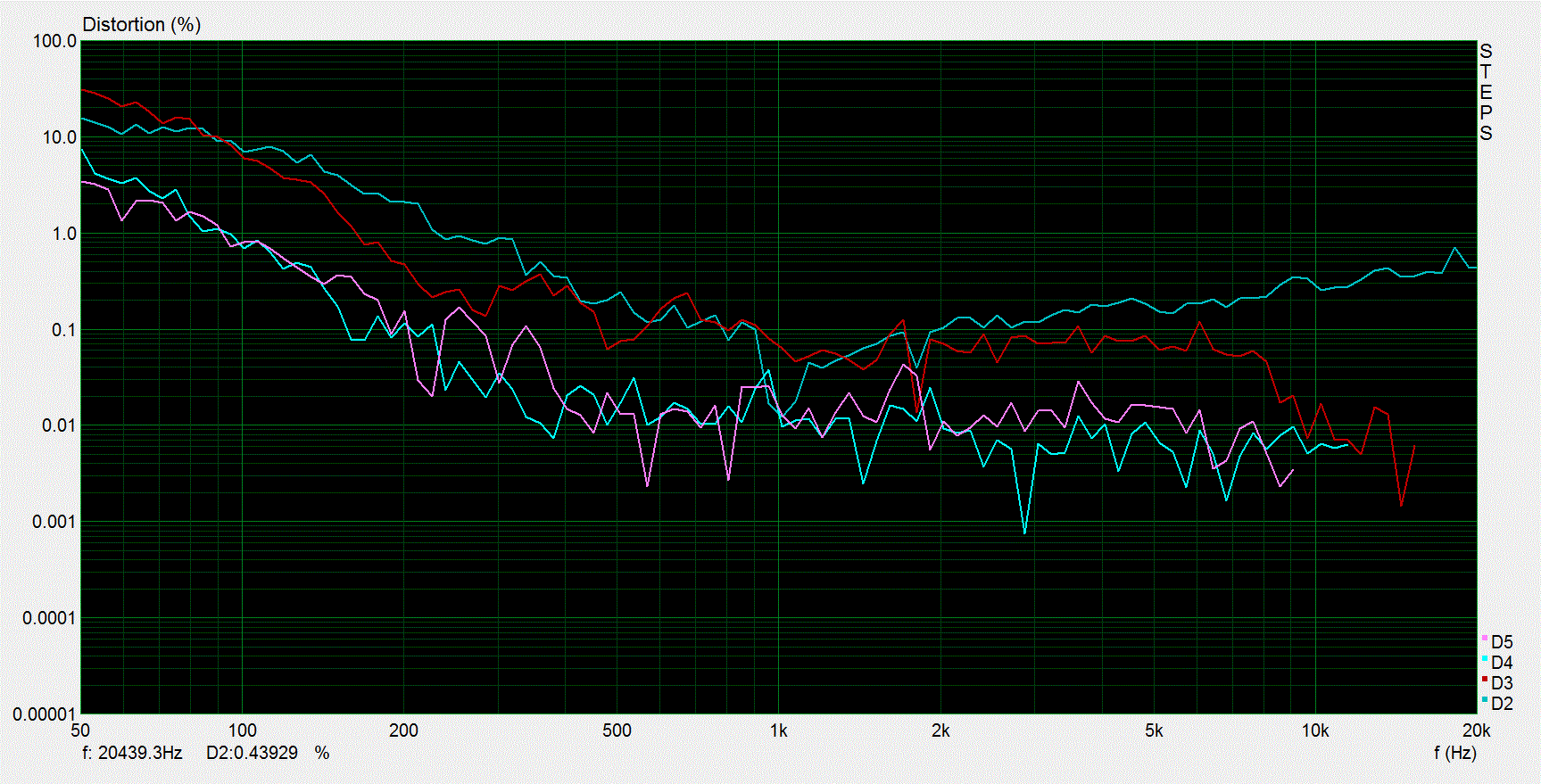Click the 50 frequency axis label
This screenshot has height=784, width=1541.
(x=80, y=730)
